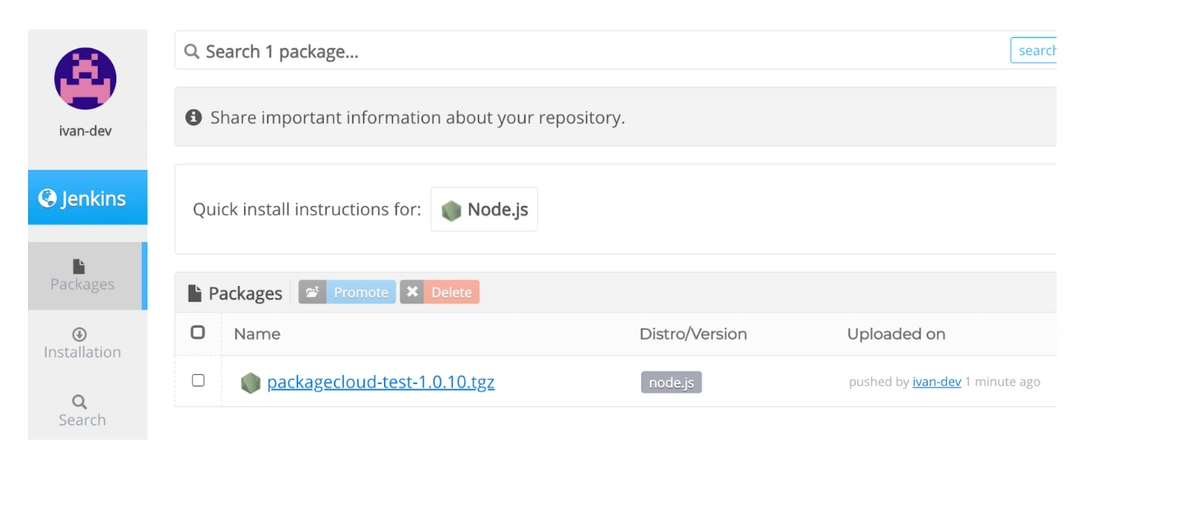Check the packagecloud-test-1.0.10.tgz row checkbox

(x=198, y=380)
